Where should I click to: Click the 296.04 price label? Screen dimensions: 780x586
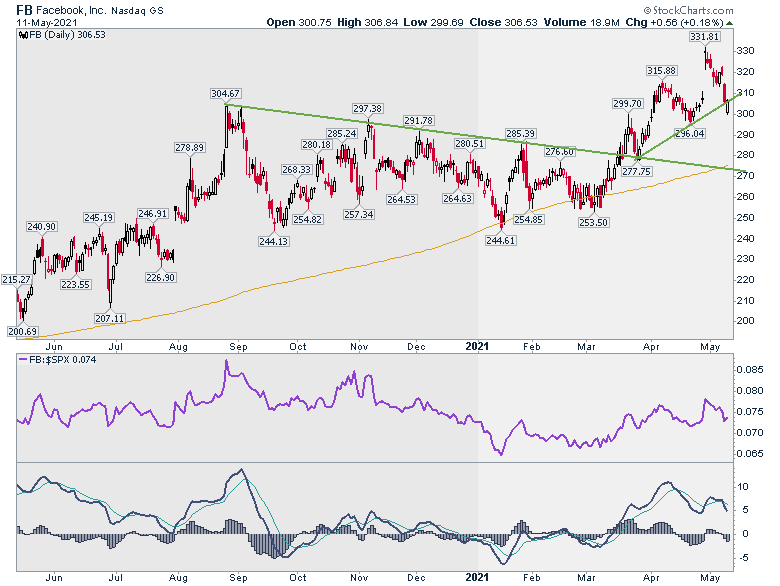689,133
